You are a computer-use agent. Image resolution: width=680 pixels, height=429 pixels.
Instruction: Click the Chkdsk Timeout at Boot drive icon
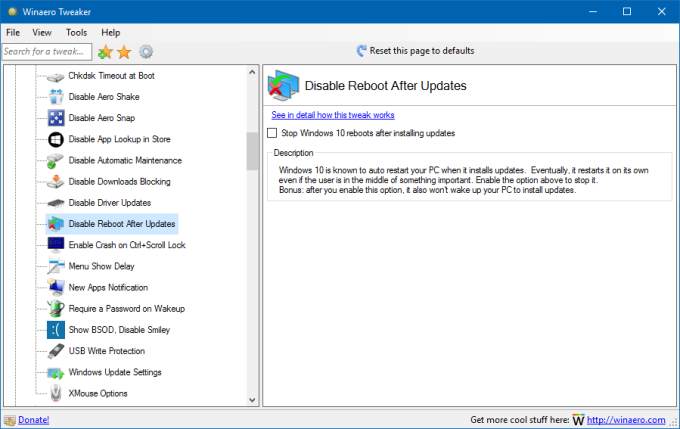click(x=56, y=77)
